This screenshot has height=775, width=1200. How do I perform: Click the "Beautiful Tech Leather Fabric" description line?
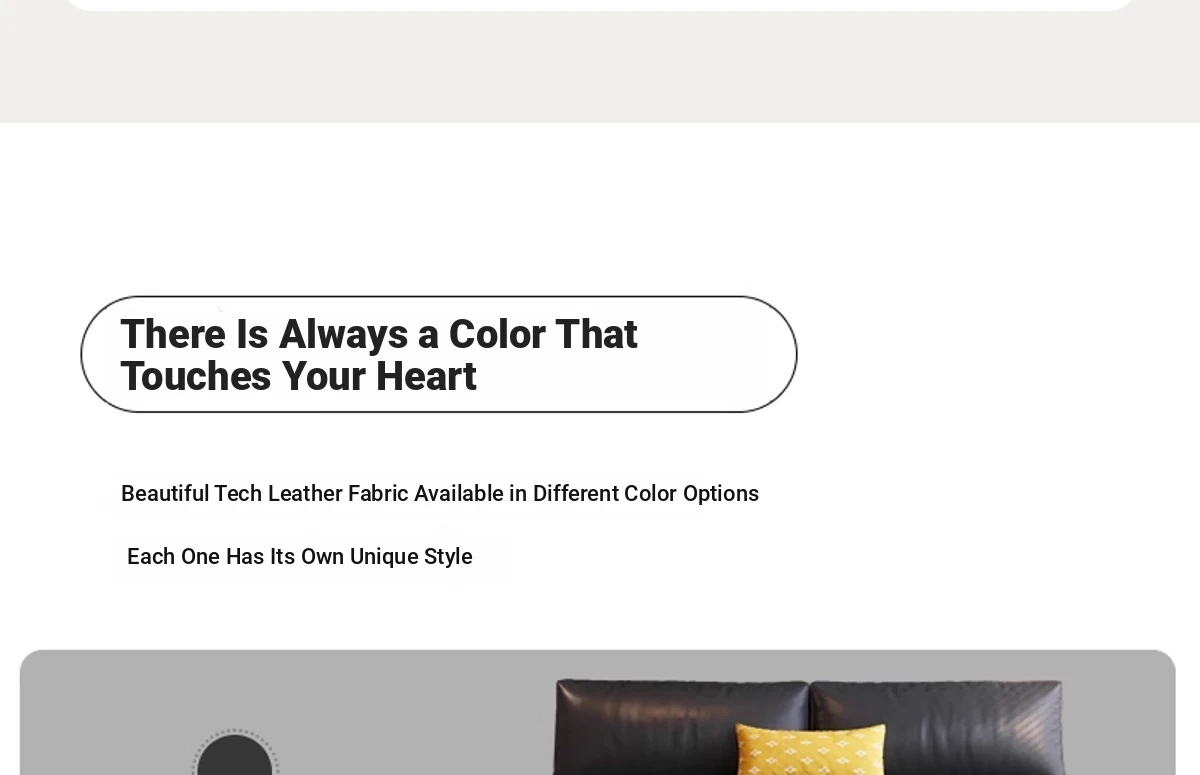coord(439,494)
